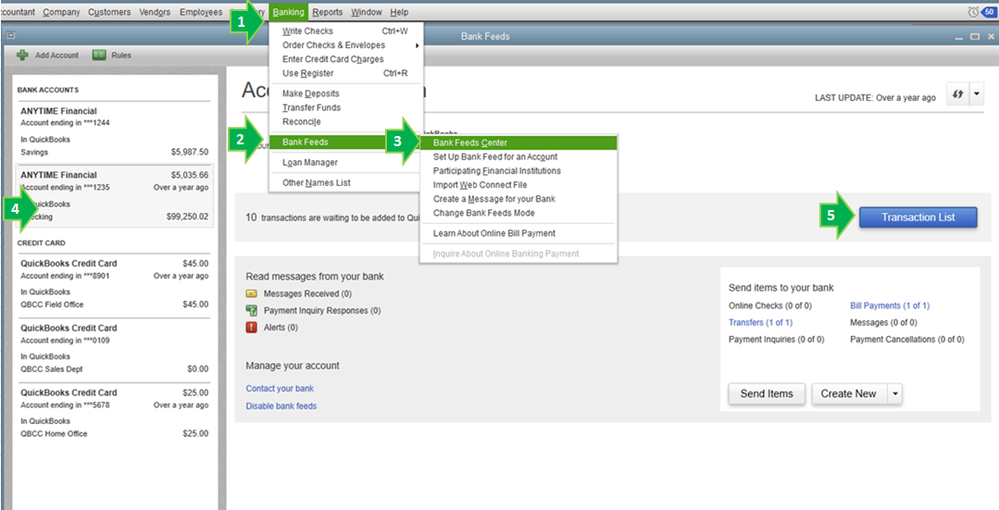The image size is (999, 510).
Task: Open the Company menu
Action: (x=62, y=12)
